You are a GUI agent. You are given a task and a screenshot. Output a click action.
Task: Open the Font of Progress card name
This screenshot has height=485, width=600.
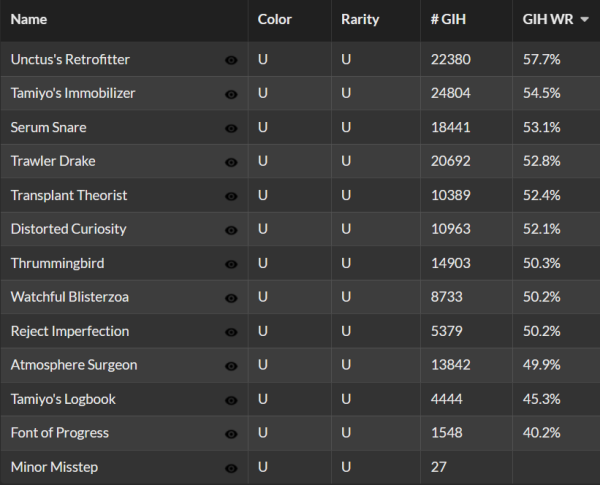[x=59, y=433]
